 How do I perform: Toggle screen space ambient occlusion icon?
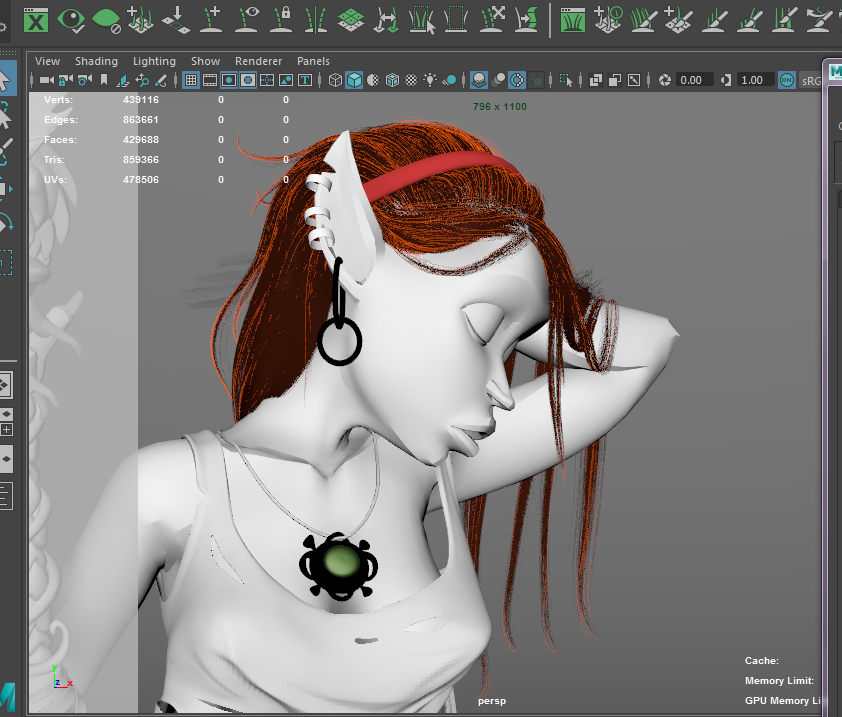click(x=479, y=81)
